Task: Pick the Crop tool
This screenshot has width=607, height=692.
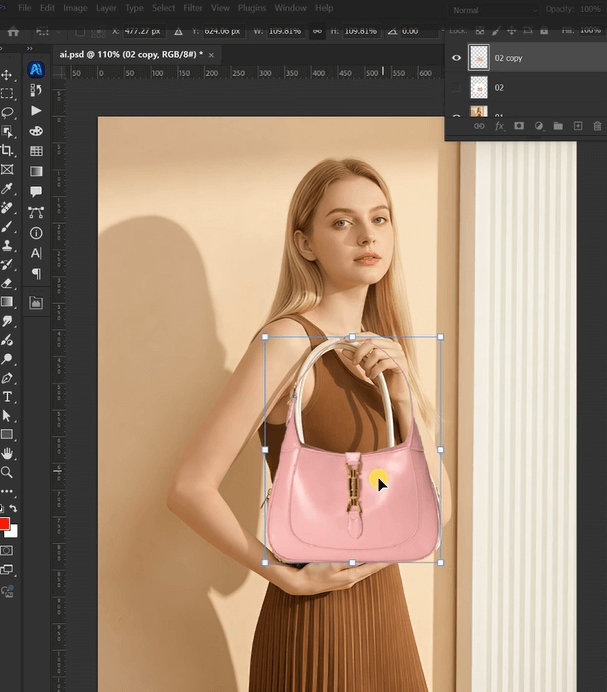Action: (x=7, y=150)
